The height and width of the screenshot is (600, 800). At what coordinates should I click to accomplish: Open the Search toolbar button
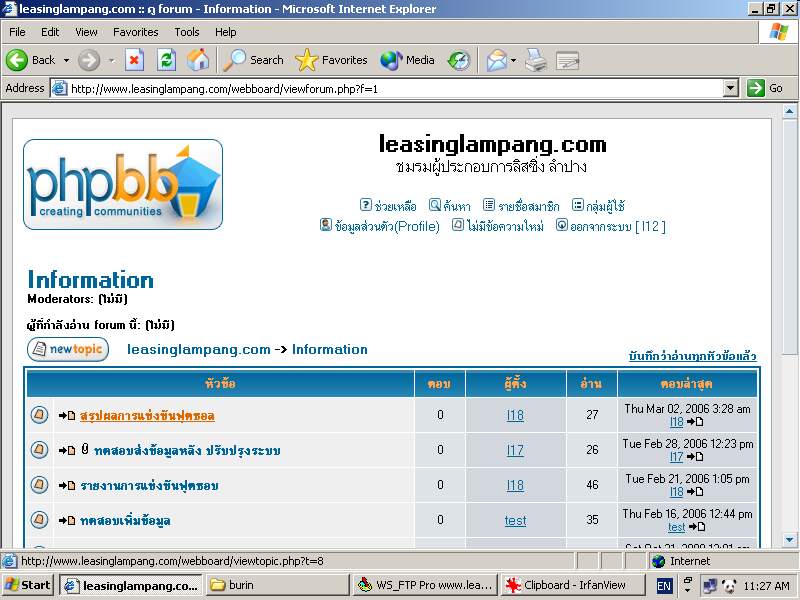pyautogui.click(x=254, y=60)
